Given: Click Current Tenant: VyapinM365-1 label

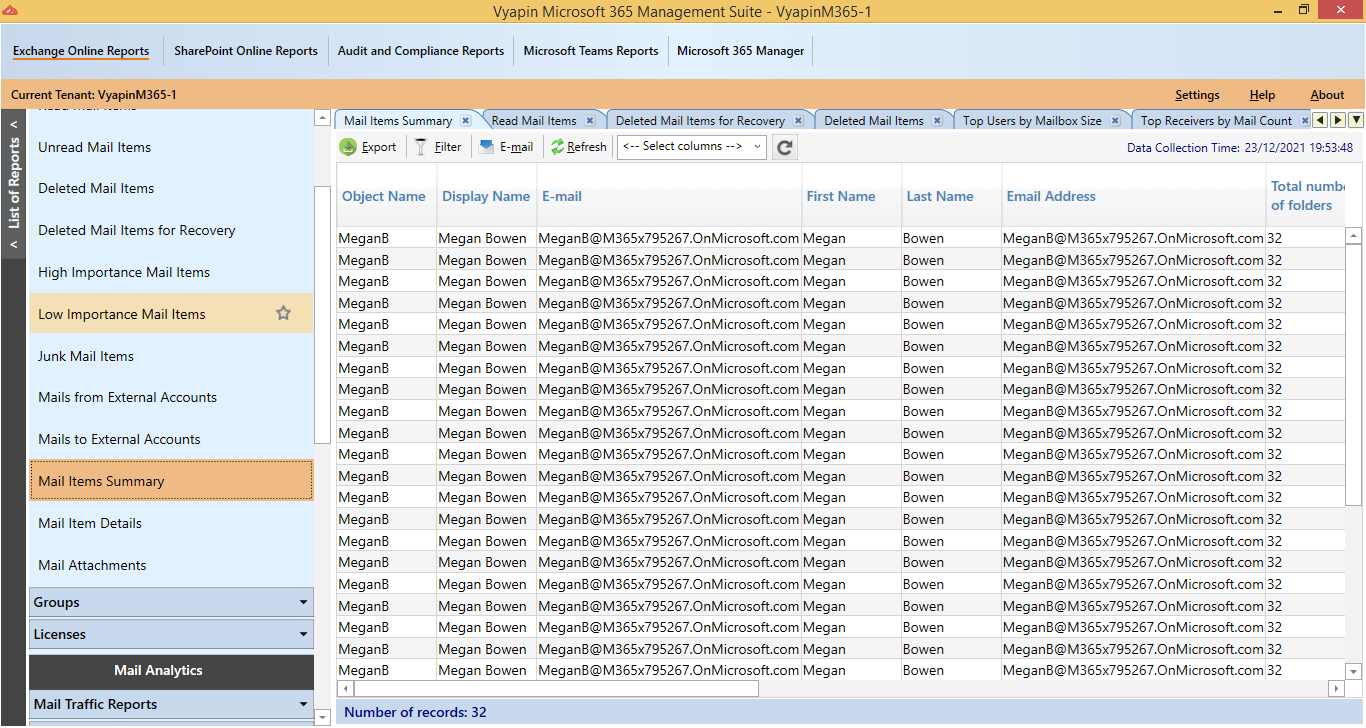Looking at the screenshot, I should (94, 95).
